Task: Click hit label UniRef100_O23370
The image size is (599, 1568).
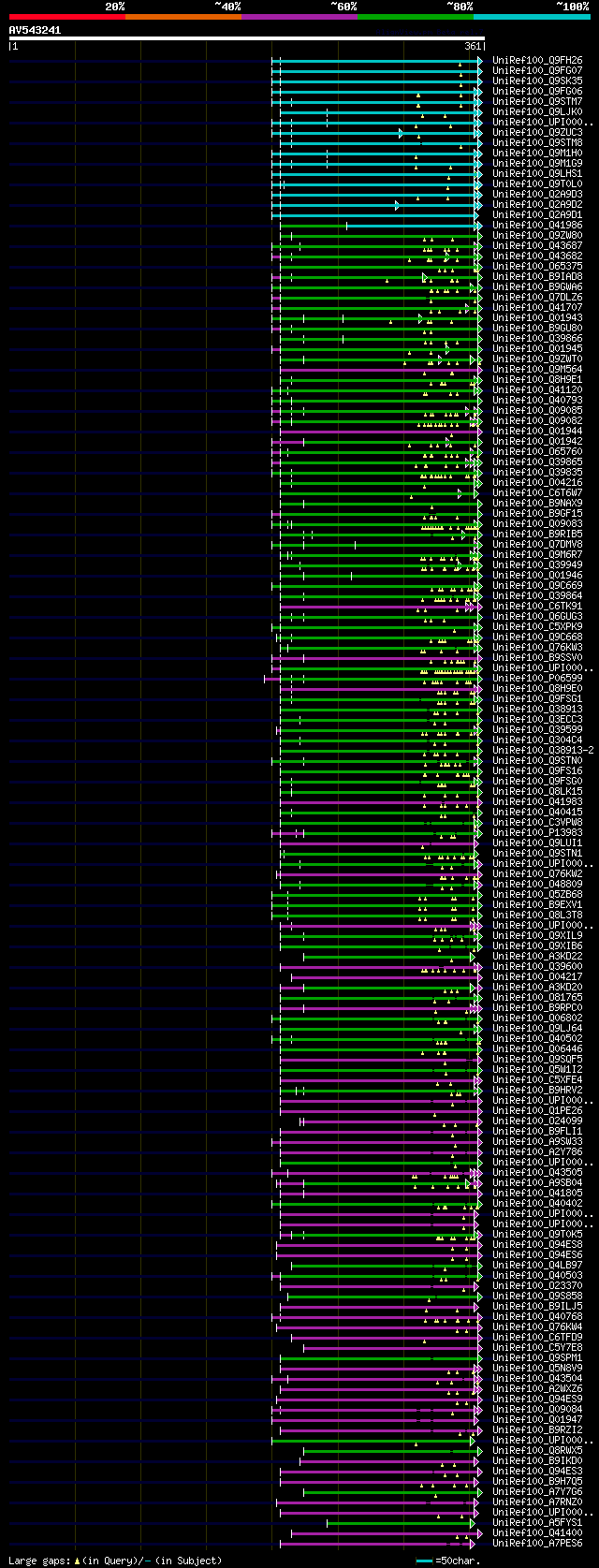Action: pyautogui.click(x=537, y=1285)
